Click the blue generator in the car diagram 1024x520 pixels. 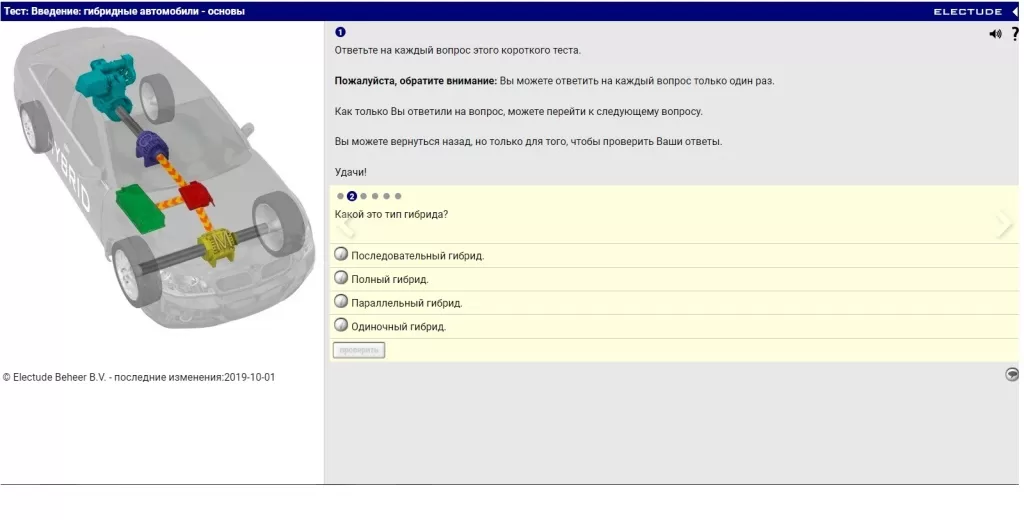pyautogui.click(x=154, y=146)
